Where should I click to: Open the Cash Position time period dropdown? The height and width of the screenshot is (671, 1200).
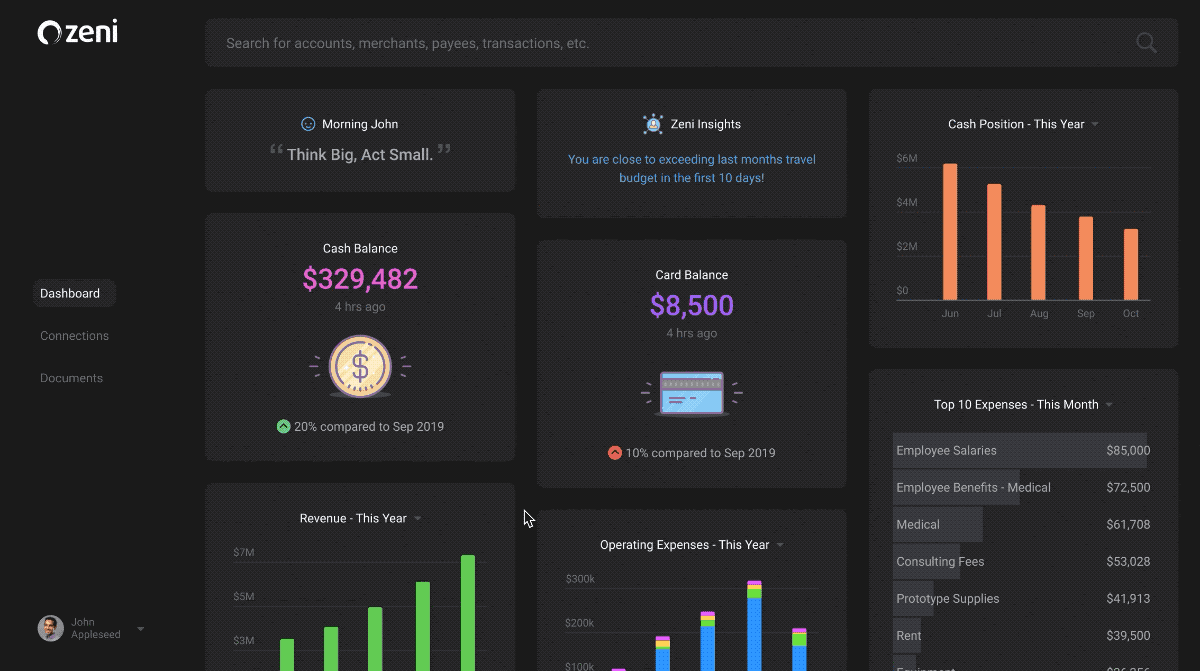1094,124
